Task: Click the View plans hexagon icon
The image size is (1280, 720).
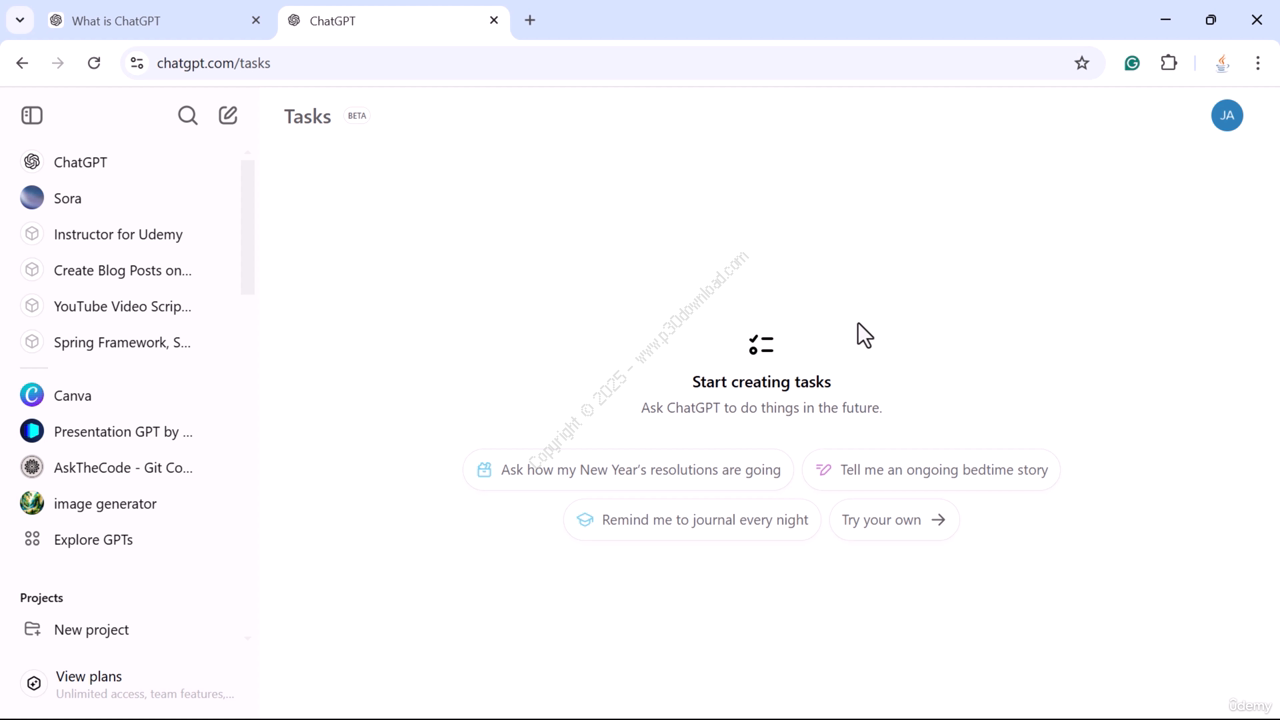Action: point(34,684)
